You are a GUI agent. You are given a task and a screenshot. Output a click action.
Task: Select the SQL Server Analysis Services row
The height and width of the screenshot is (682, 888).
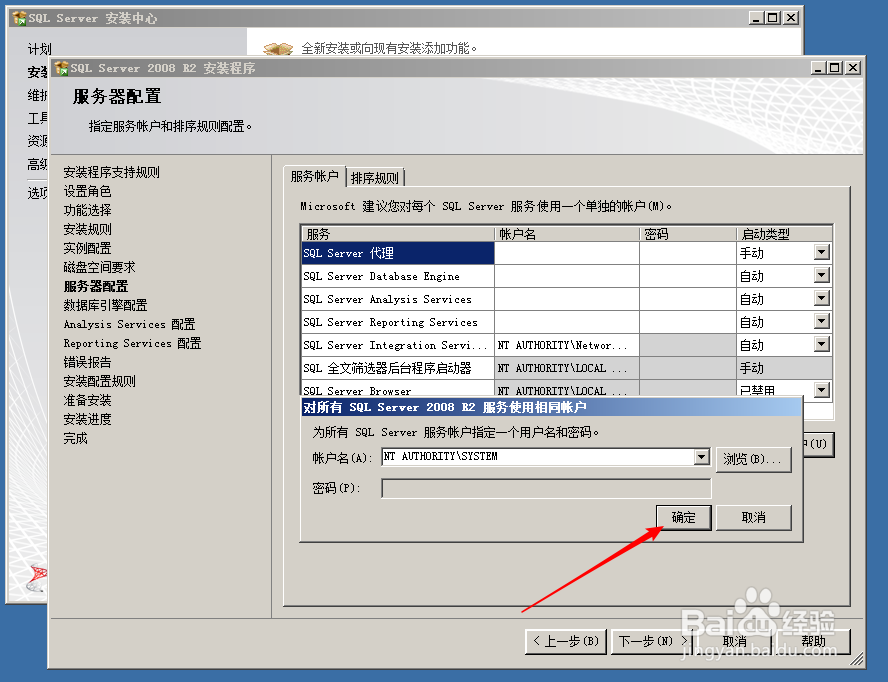pos(398,299)
